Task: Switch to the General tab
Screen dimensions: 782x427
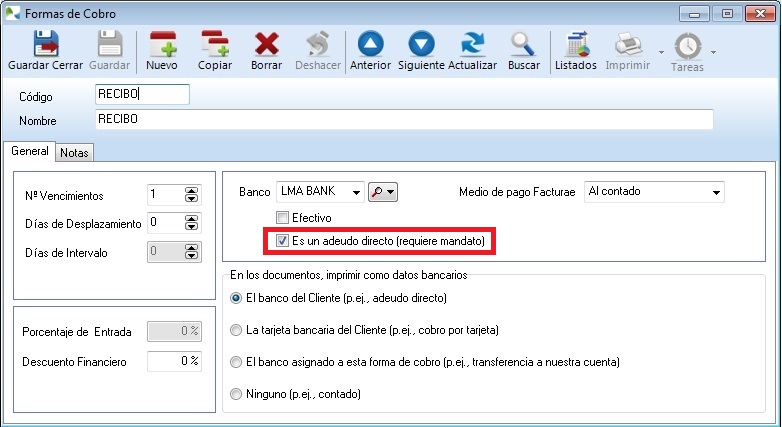Action: click(29, 151)
